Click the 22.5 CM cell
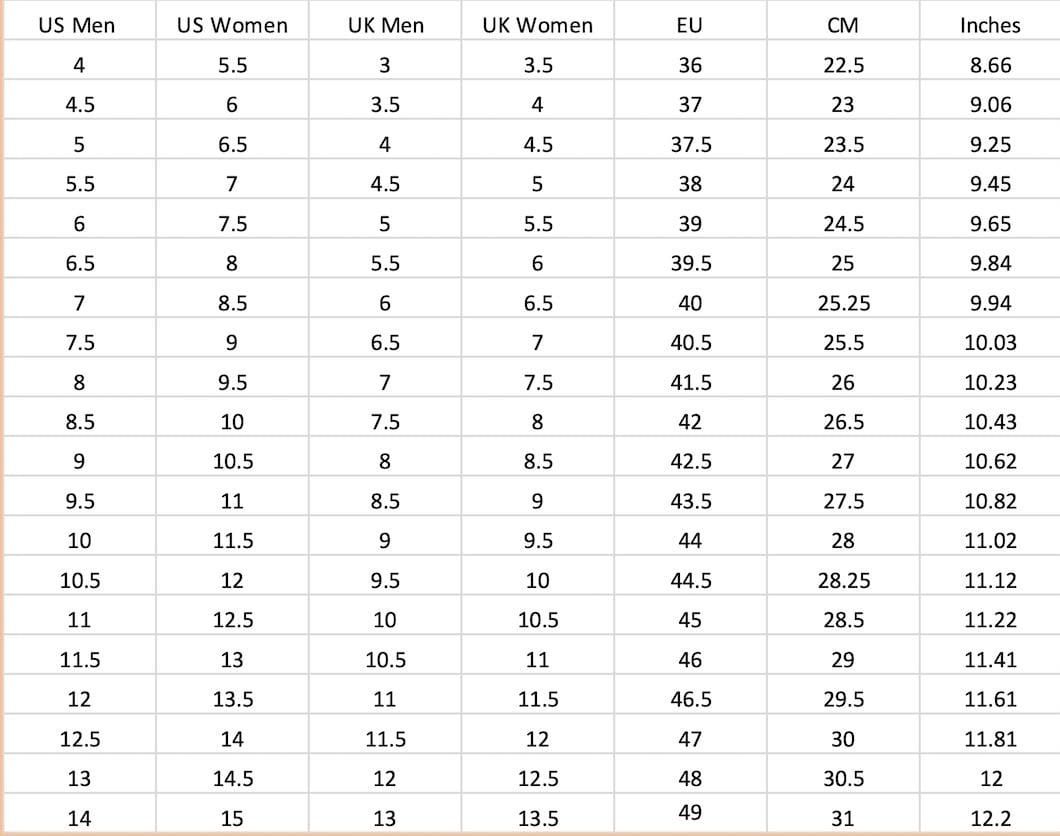 pos(843,65)
